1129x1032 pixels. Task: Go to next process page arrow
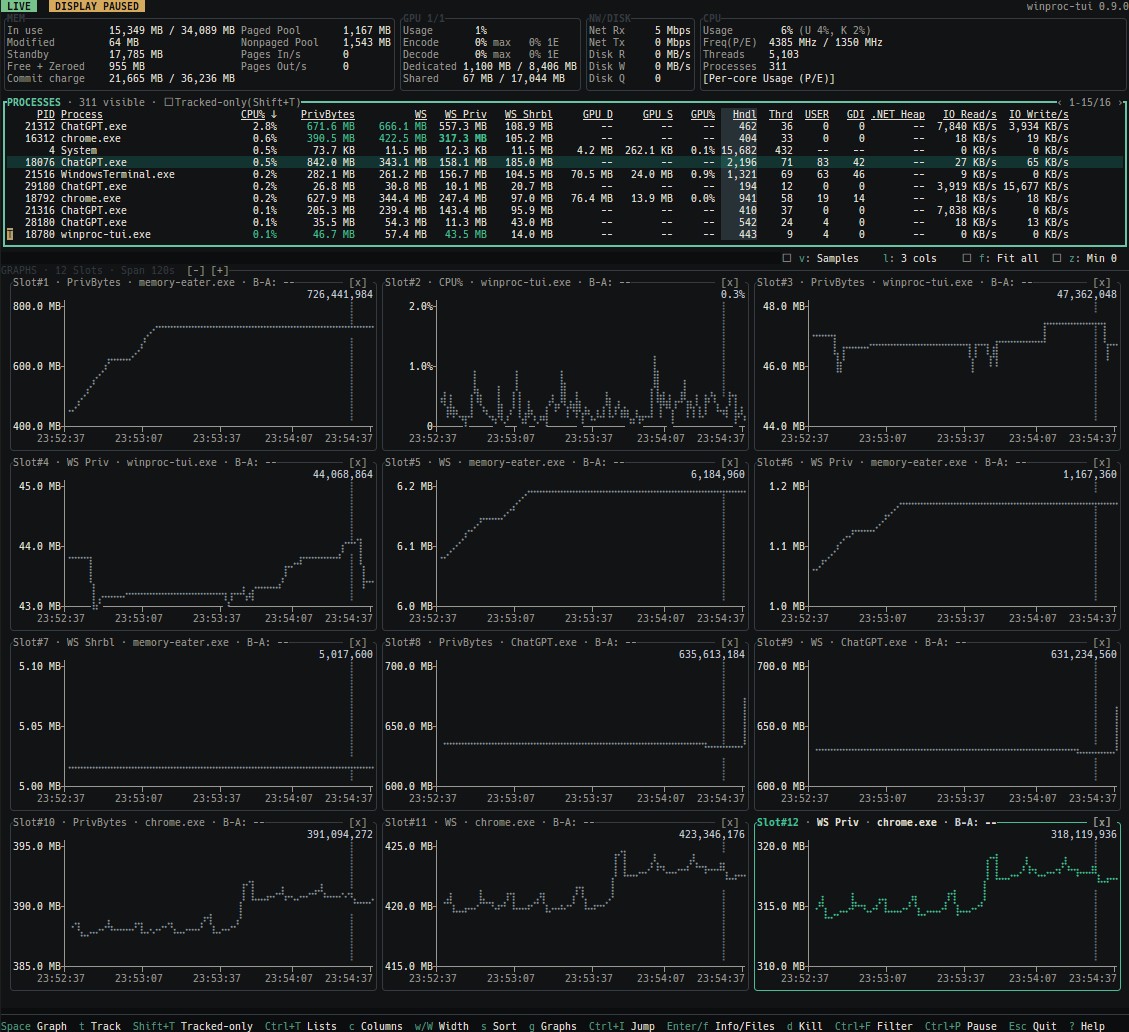1120,102
